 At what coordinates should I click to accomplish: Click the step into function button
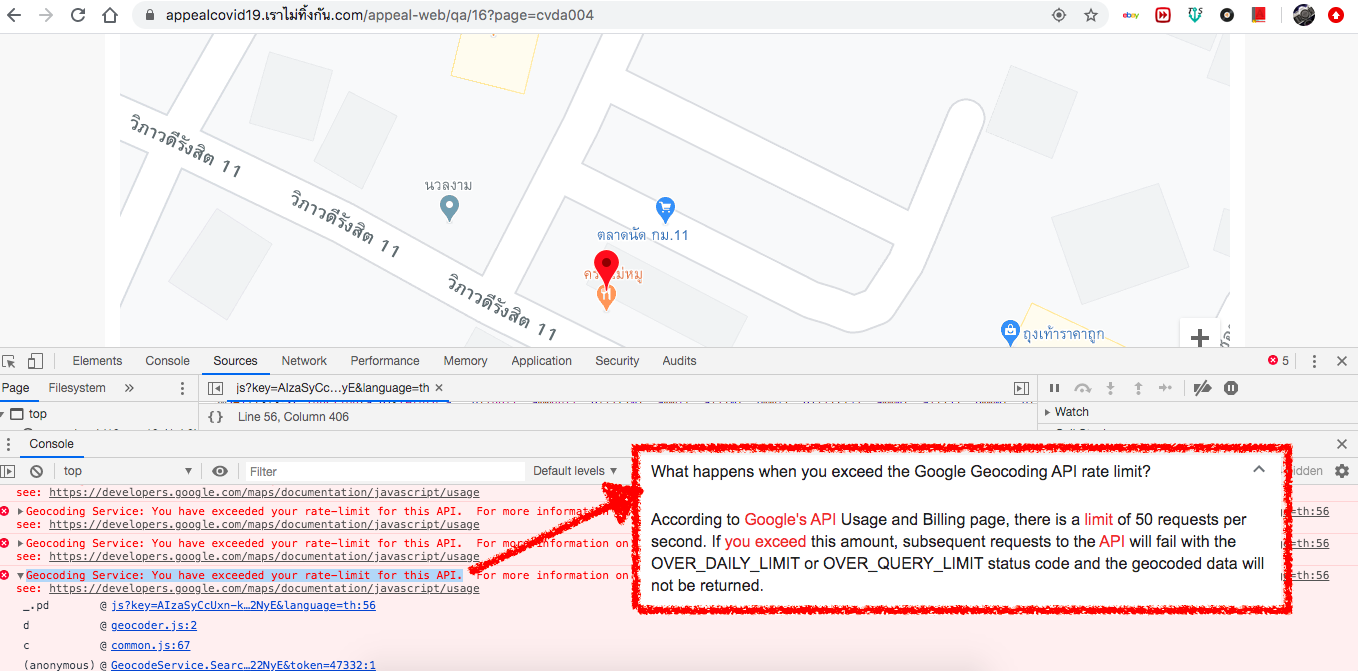[1110, 388]
